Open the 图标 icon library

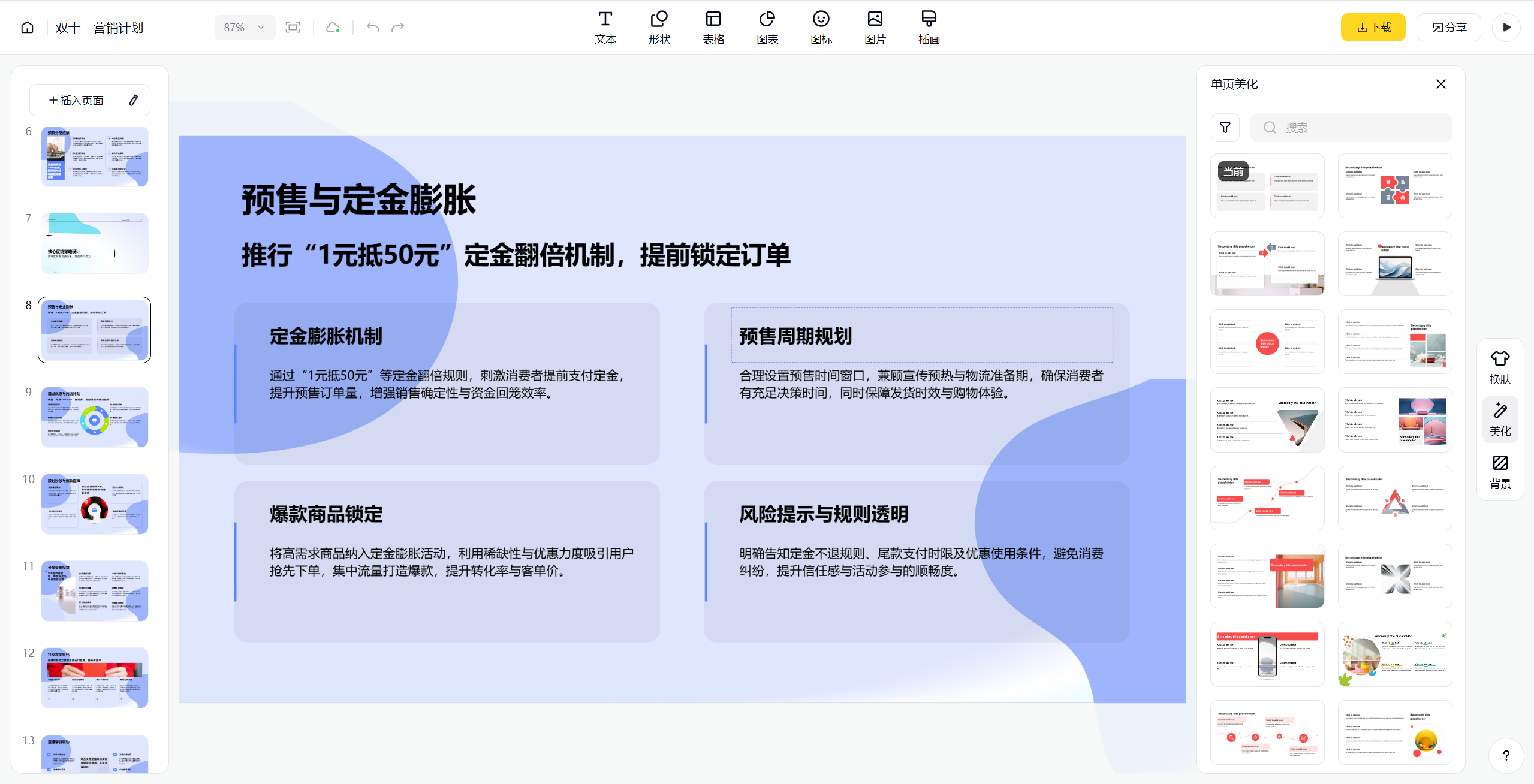[x=821, y=28]
